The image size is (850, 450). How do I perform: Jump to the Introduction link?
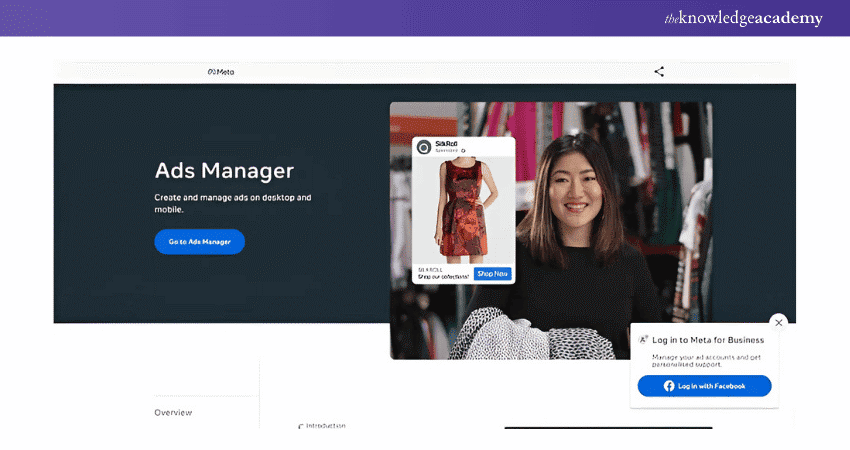[x=325, y=426]
